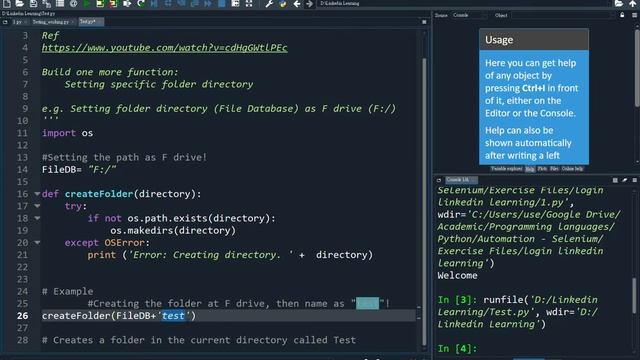Switch to the Plots tab
The height and width of the screenshot is (360, 640).
pos(542,169)
